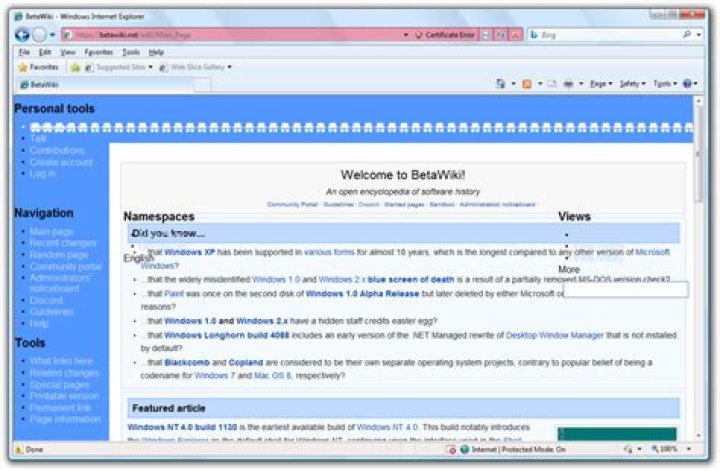Open Windows NT 4.0 build 1130 link
Viewport: 720px width, 471px height.
click(182, 427)
